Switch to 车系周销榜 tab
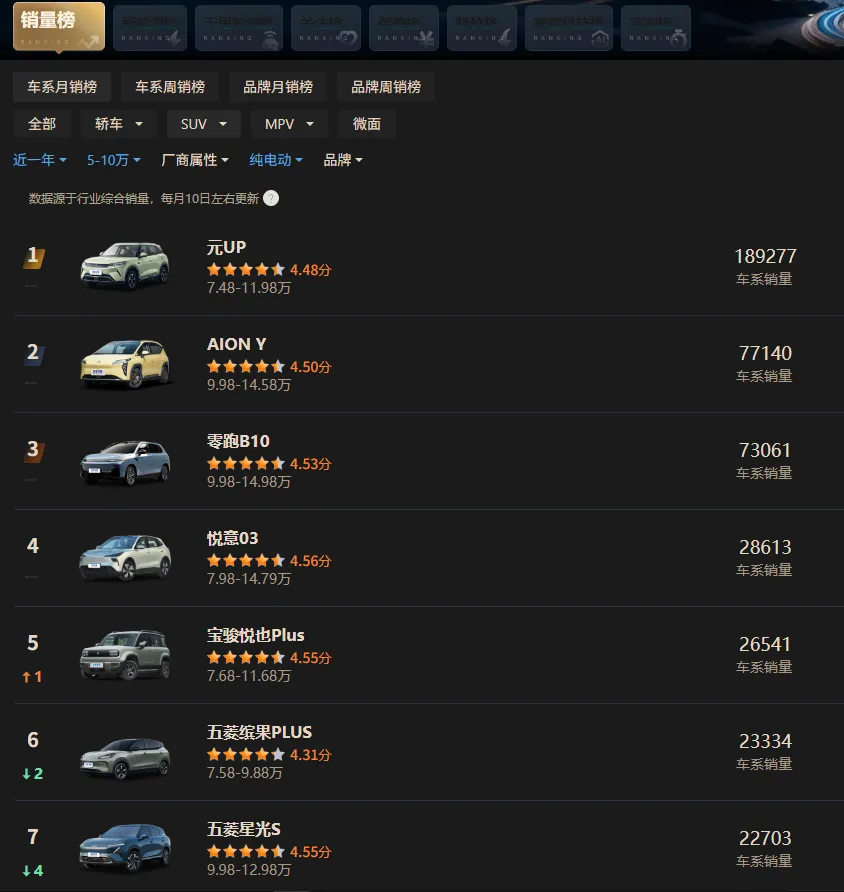The height and width of the screenshot is (892, 844). pos(170,87)
